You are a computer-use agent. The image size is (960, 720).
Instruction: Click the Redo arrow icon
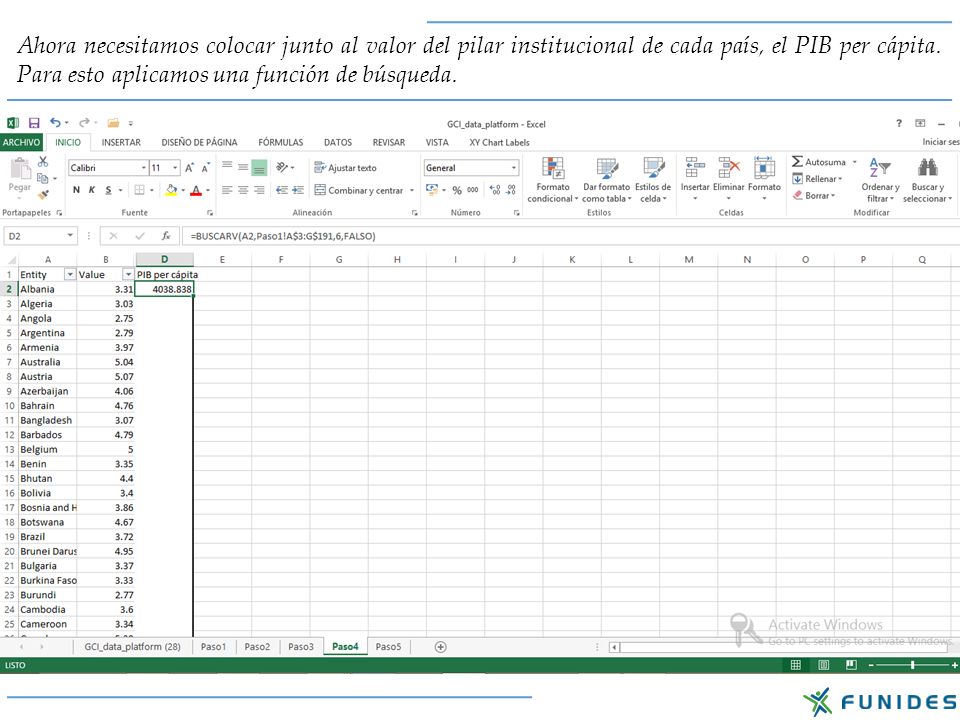point(84,122)
